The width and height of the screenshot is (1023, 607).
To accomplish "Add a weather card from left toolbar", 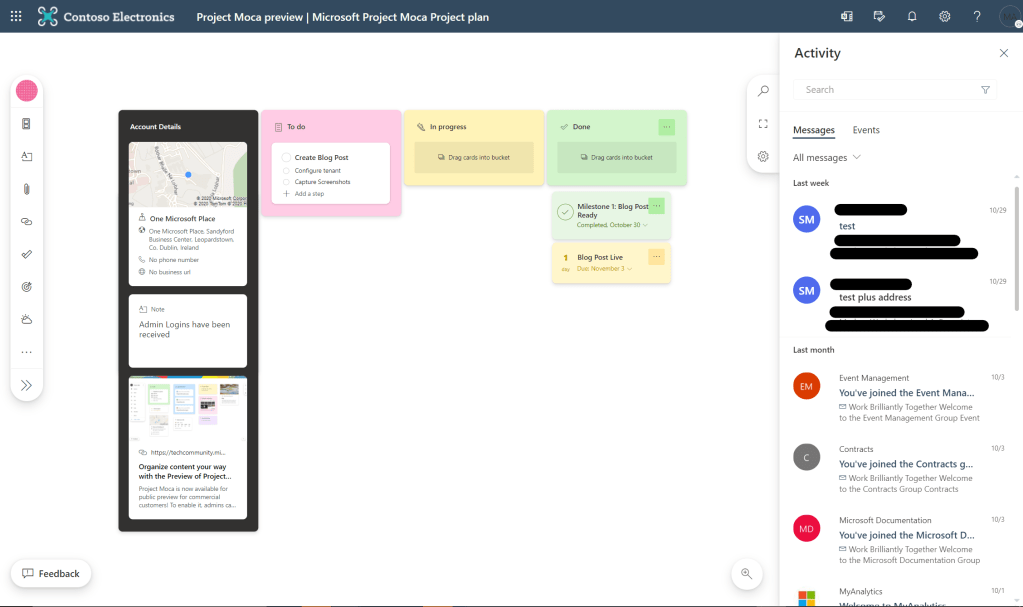I will (x=27, y=319).
